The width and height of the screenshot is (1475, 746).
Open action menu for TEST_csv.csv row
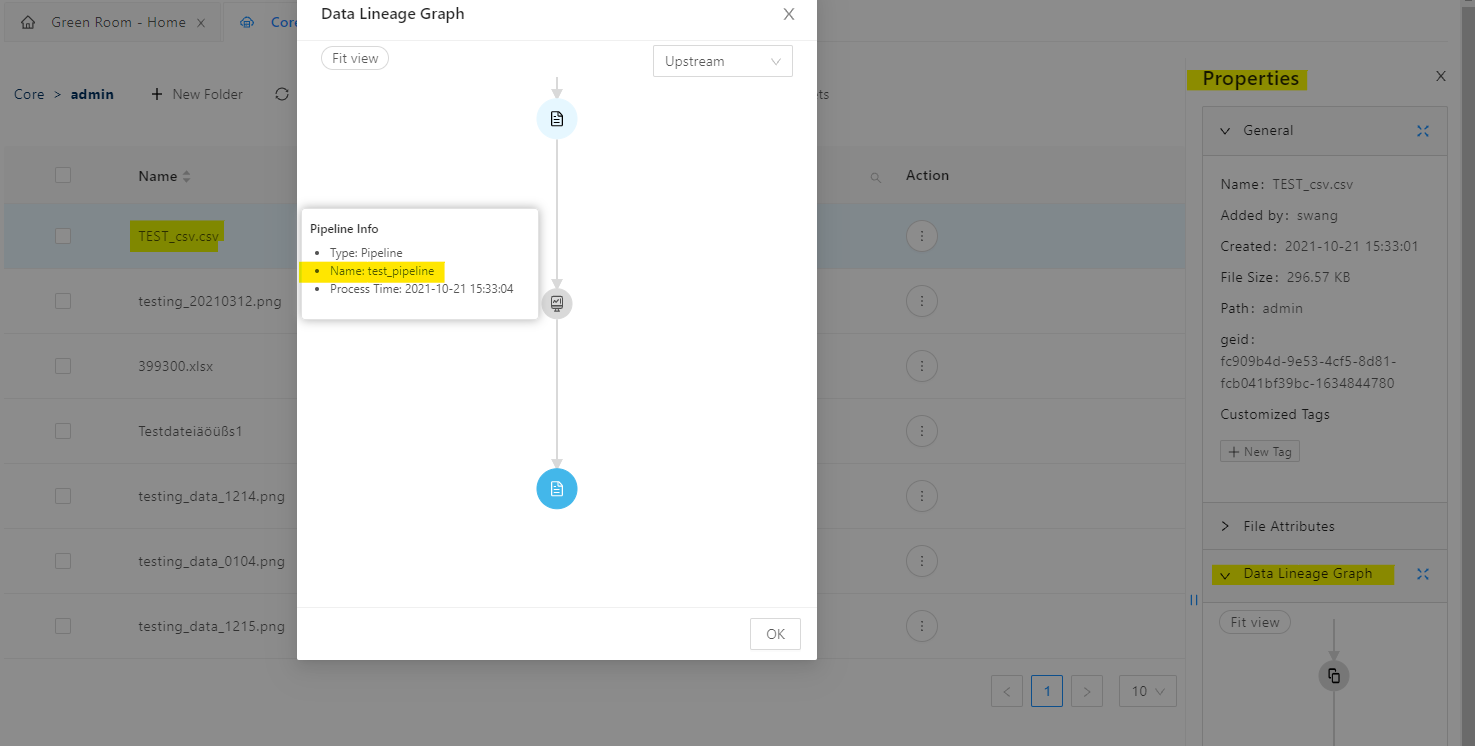tap(921, 237)
